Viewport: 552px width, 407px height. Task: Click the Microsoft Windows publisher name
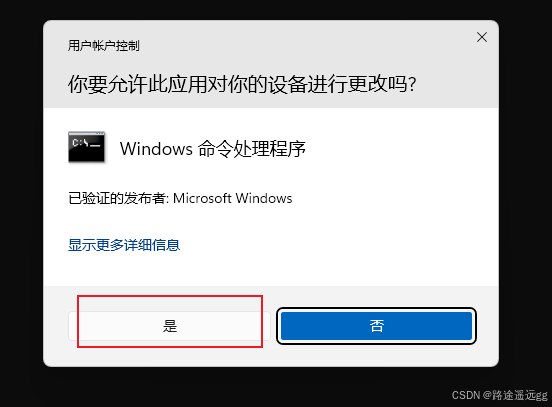point(233,198)
